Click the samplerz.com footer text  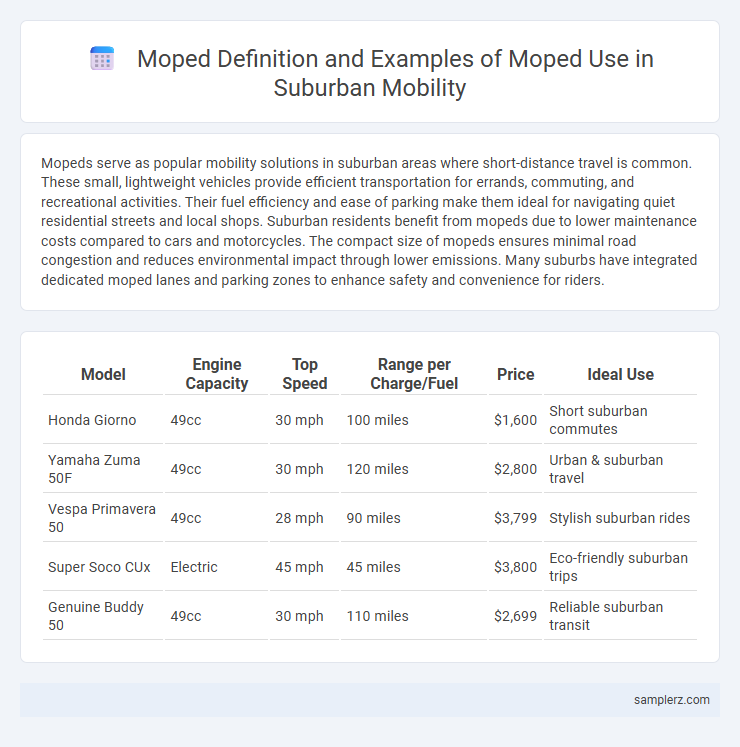671,700
